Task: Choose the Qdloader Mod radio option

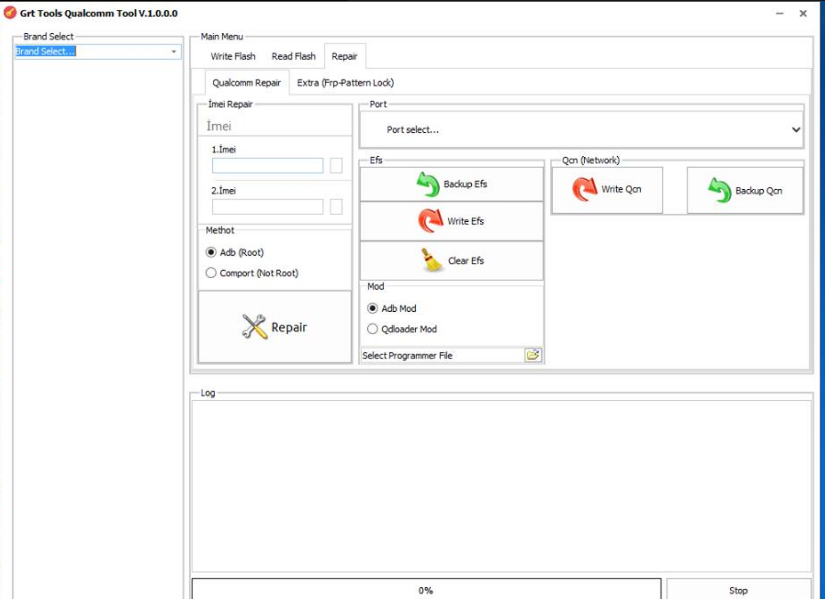Action: click(373, 329)
